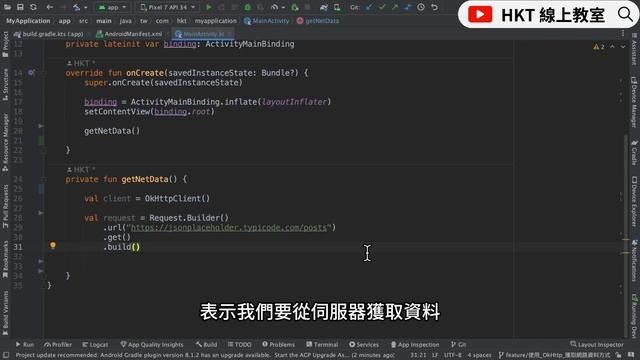The width and height of the screenshot is (640, 360).
Task: Click the Sync Project with Gradle icon
Action: (324, 7)
